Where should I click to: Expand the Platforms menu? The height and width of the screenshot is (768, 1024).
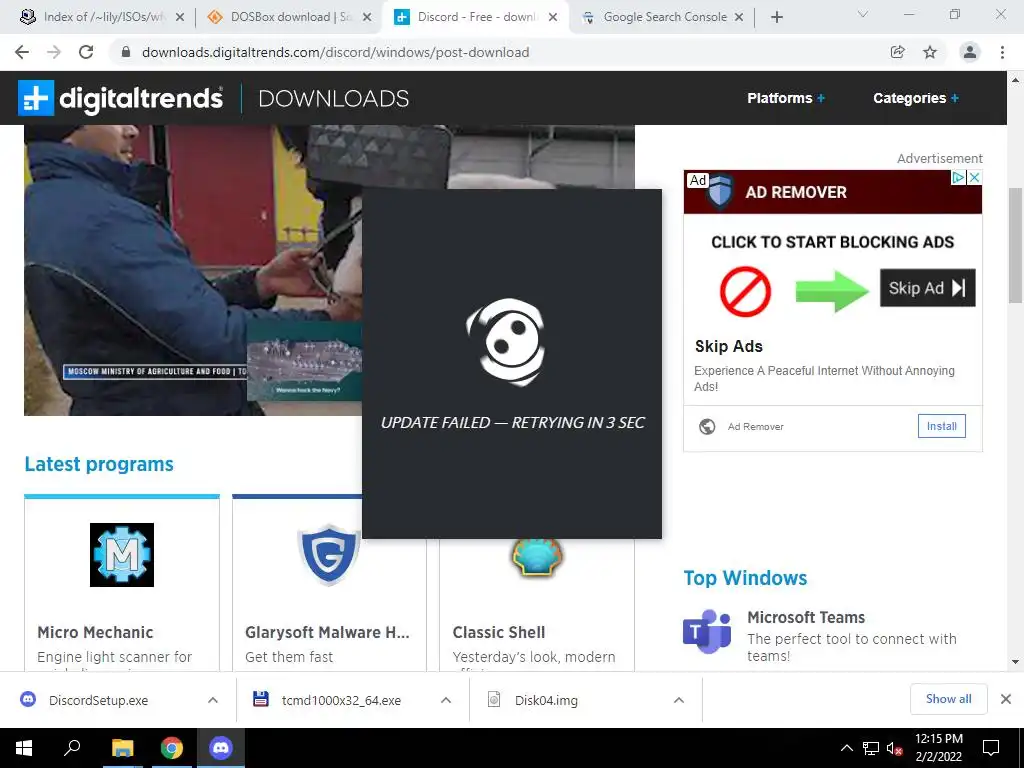(786, 98)
